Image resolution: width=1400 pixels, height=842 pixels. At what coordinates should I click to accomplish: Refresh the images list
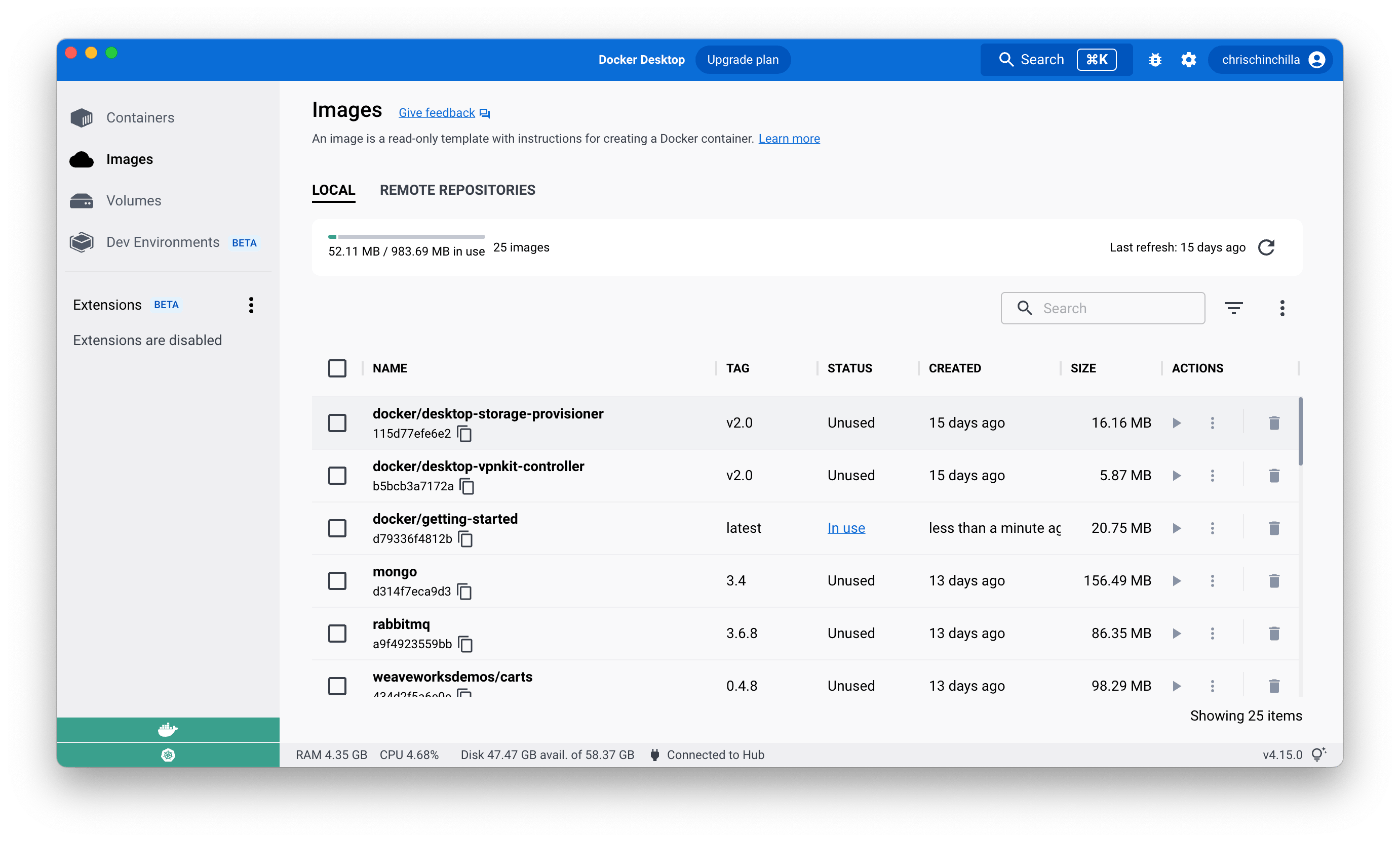click(x=1266, y=247)
